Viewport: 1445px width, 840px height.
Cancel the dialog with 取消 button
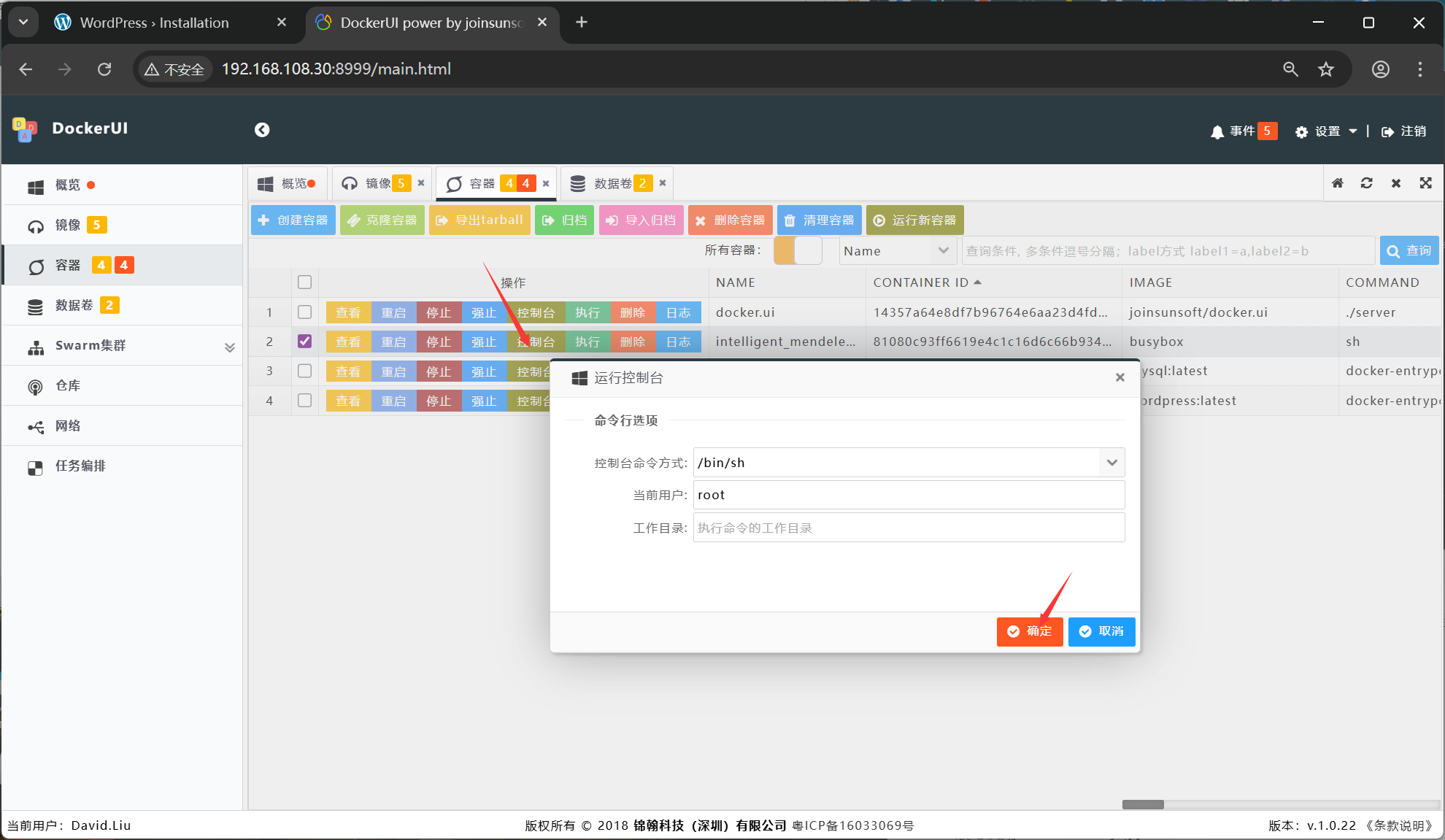[1101, 631]
